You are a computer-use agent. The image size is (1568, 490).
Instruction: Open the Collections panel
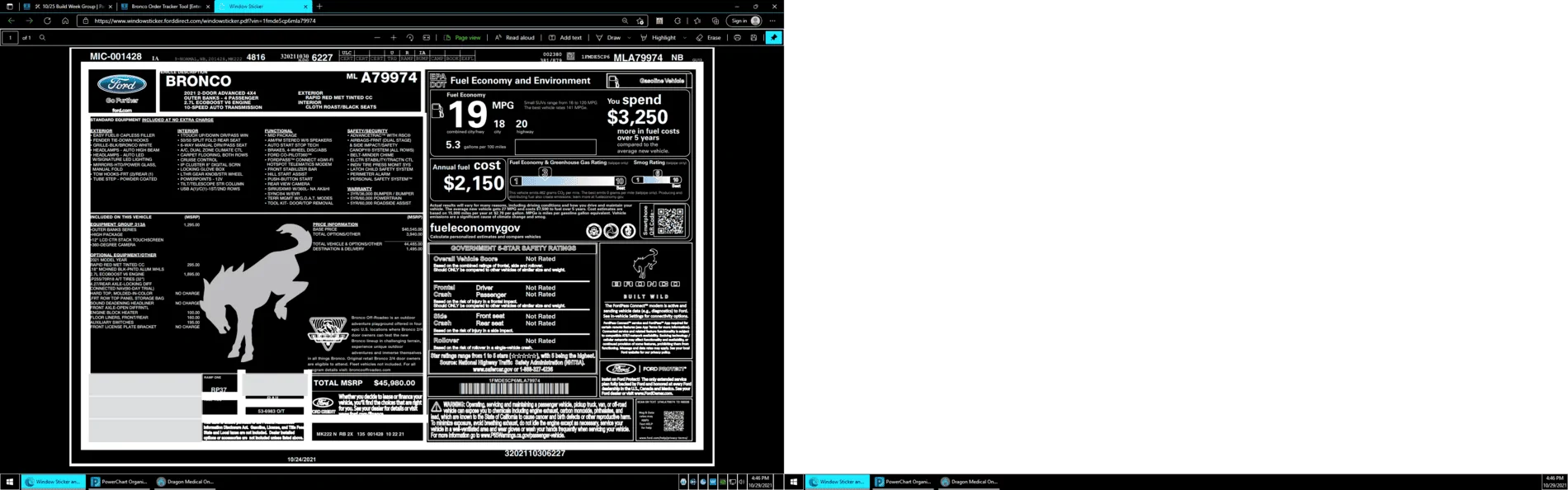point(716,21)
